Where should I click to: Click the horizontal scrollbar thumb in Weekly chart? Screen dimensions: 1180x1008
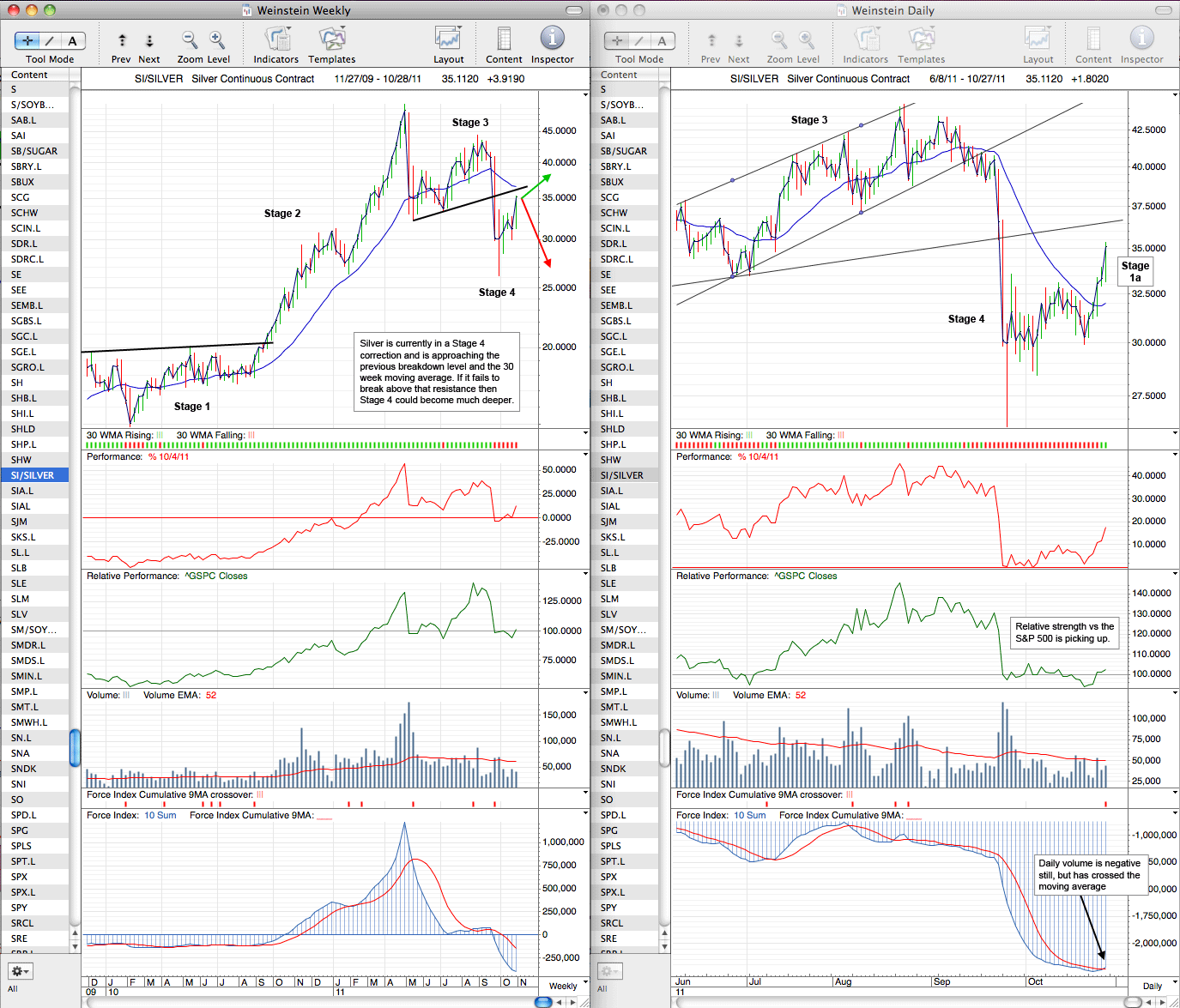click(543, 1002)
